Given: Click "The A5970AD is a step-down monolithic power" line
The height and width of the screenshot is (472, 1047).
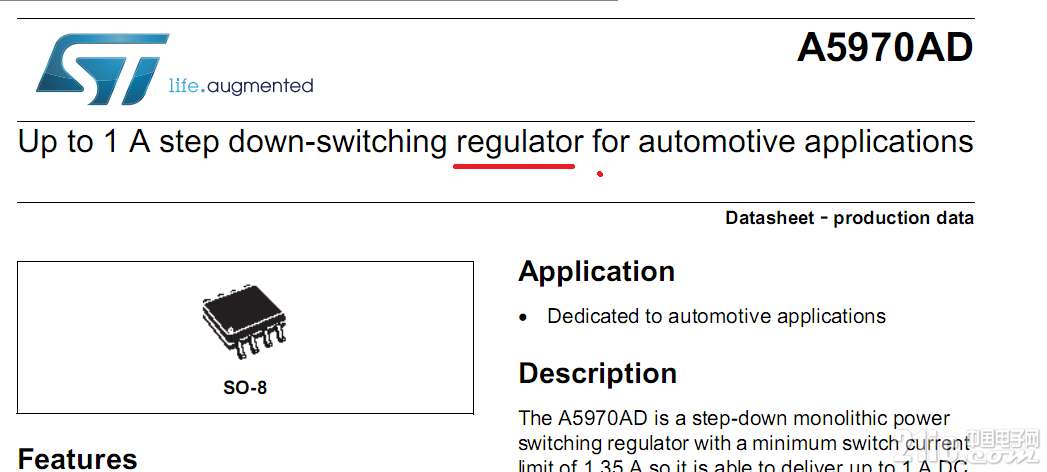Looking at the screenshot, I should (734, 419).
